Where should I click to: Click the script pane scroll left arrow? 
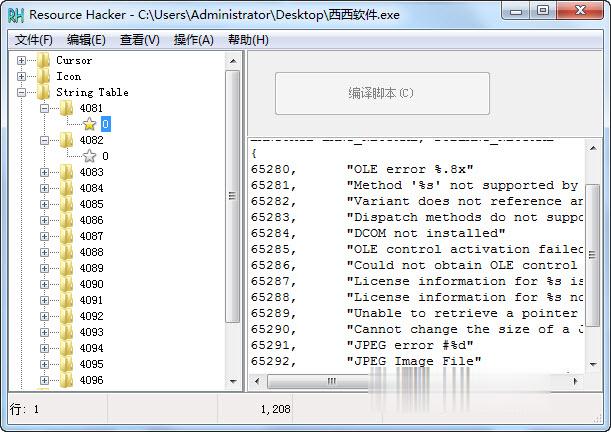257,381
